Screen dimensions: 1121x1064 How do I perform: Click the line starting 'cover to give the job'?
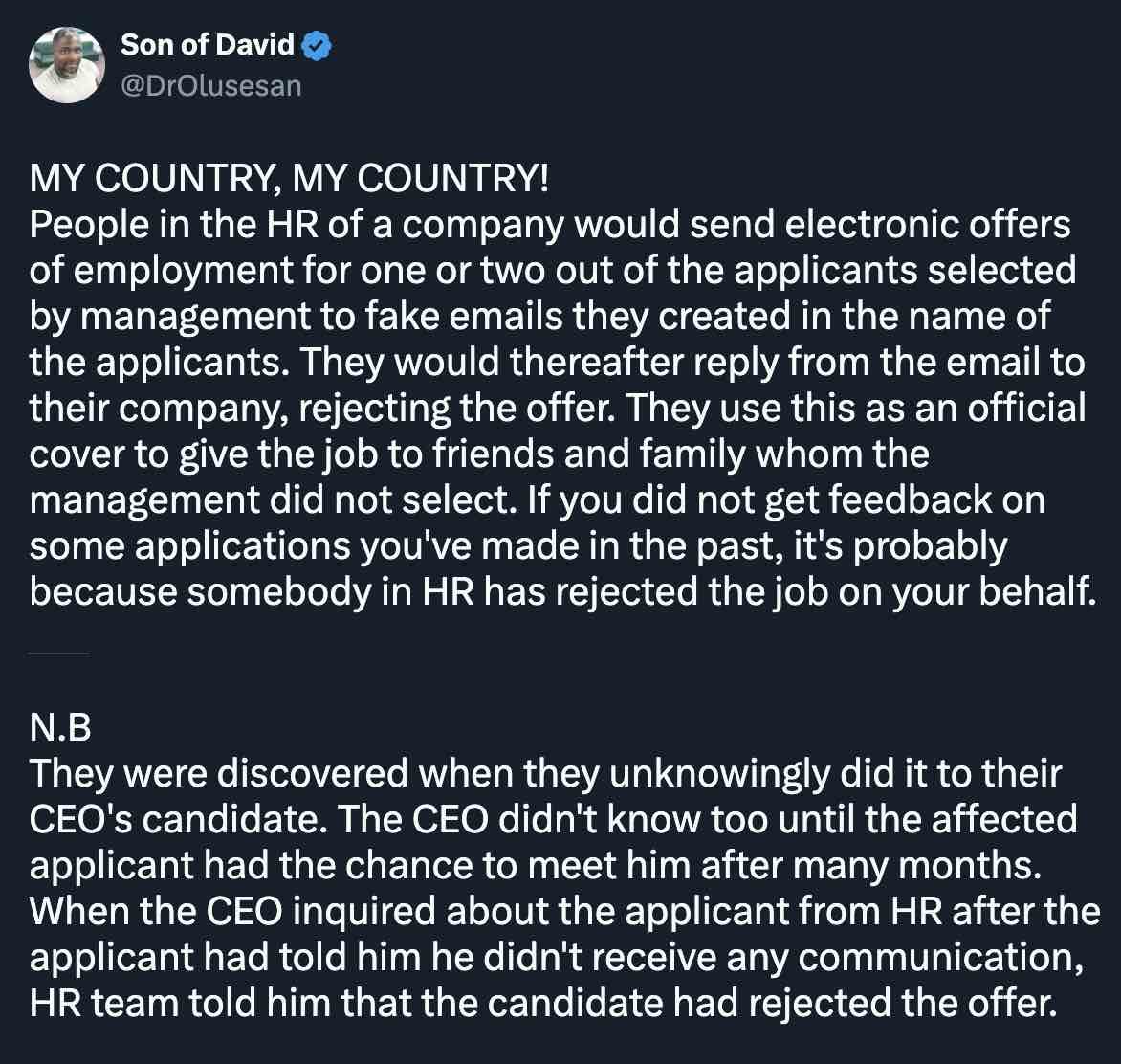click(x=479, y=454)
